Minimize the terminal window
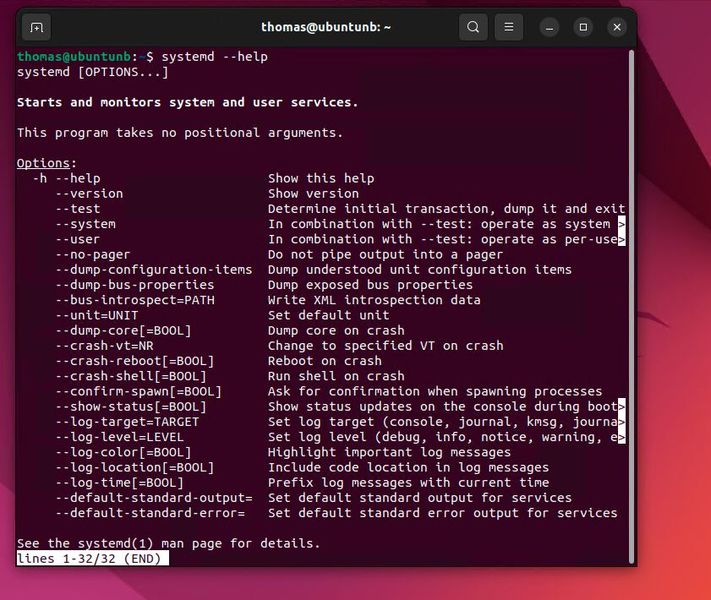 click(x=549, y=28)
